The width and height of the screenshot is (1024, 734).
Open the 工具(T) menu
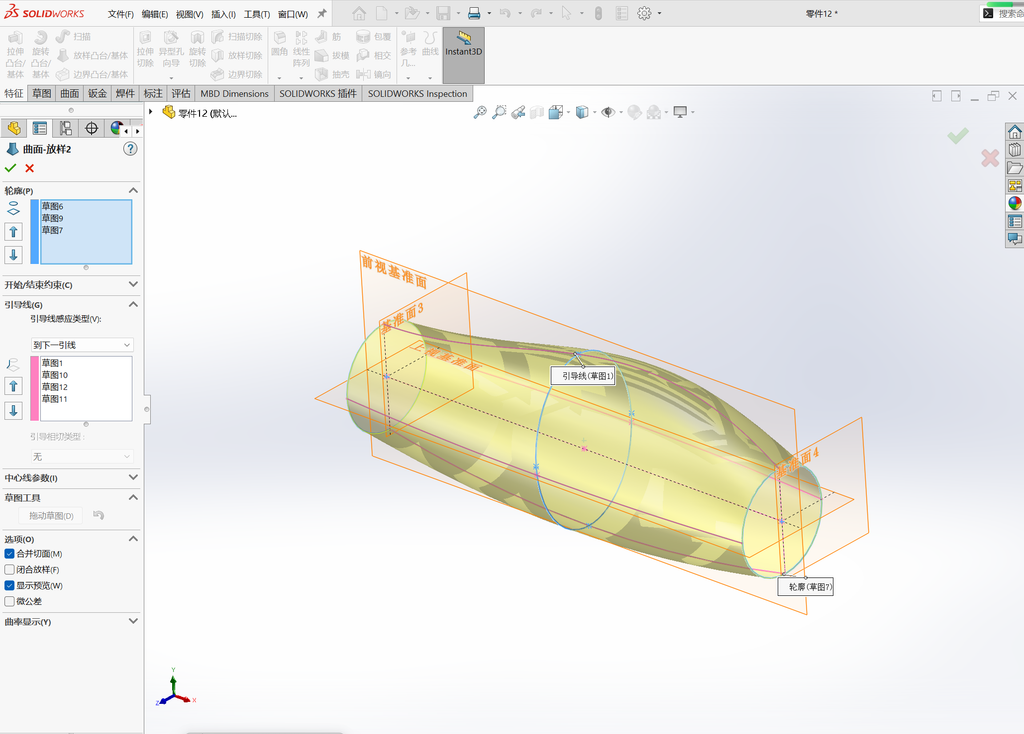pyautogui.click(x=257, y=14)
